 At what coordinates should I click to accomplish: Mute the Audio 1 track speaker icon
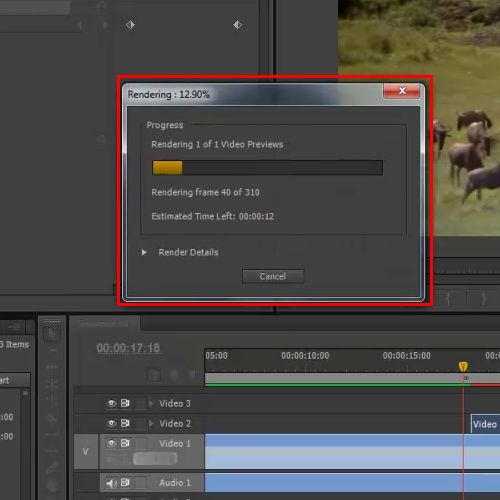(x=112, y=483)
